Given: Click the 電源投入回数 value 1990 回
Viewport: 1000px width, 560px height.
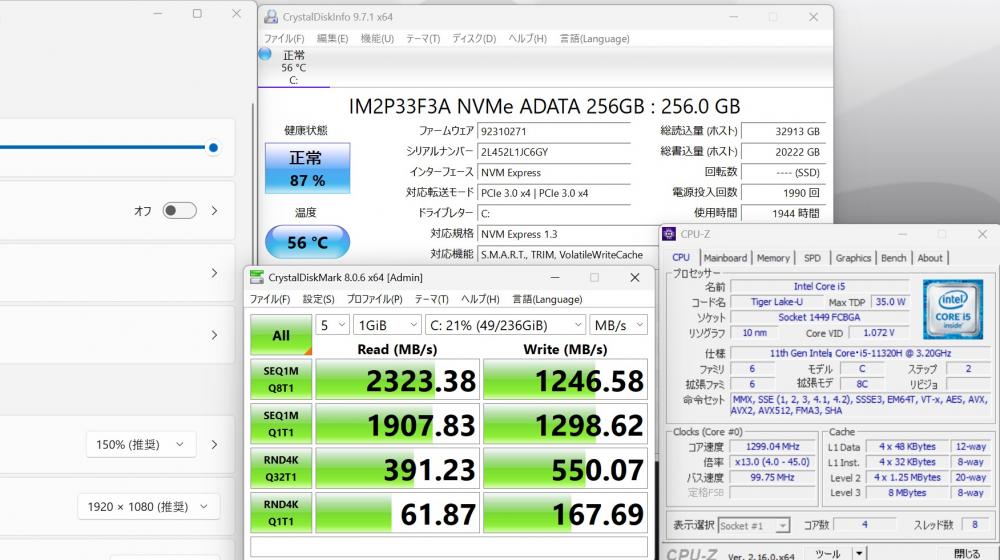Looking at the screenshot, I should coord(783,193).
